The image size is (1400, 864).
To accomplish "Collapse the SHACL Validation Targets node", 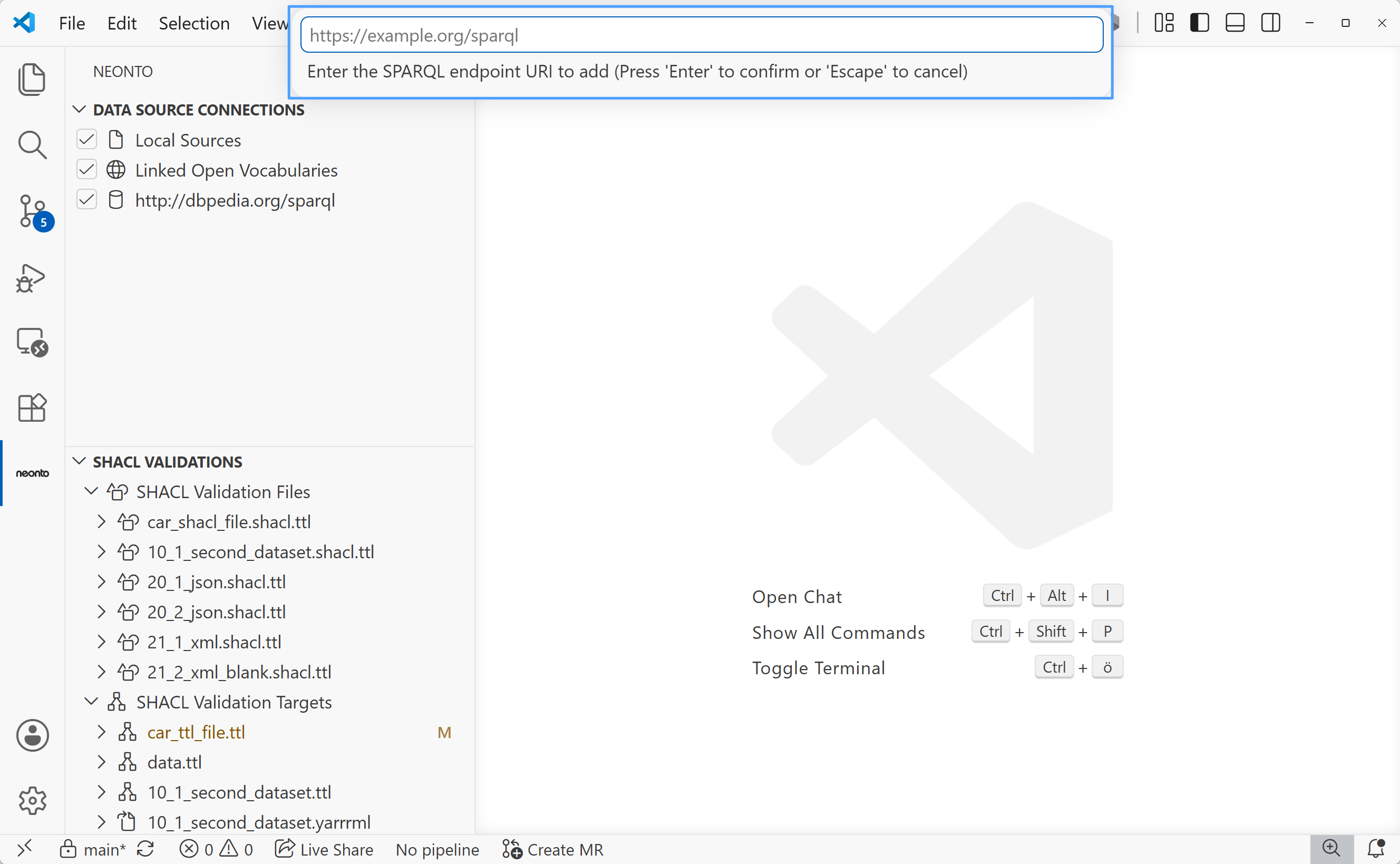I will pyautogui.click(x=91, y=702).
